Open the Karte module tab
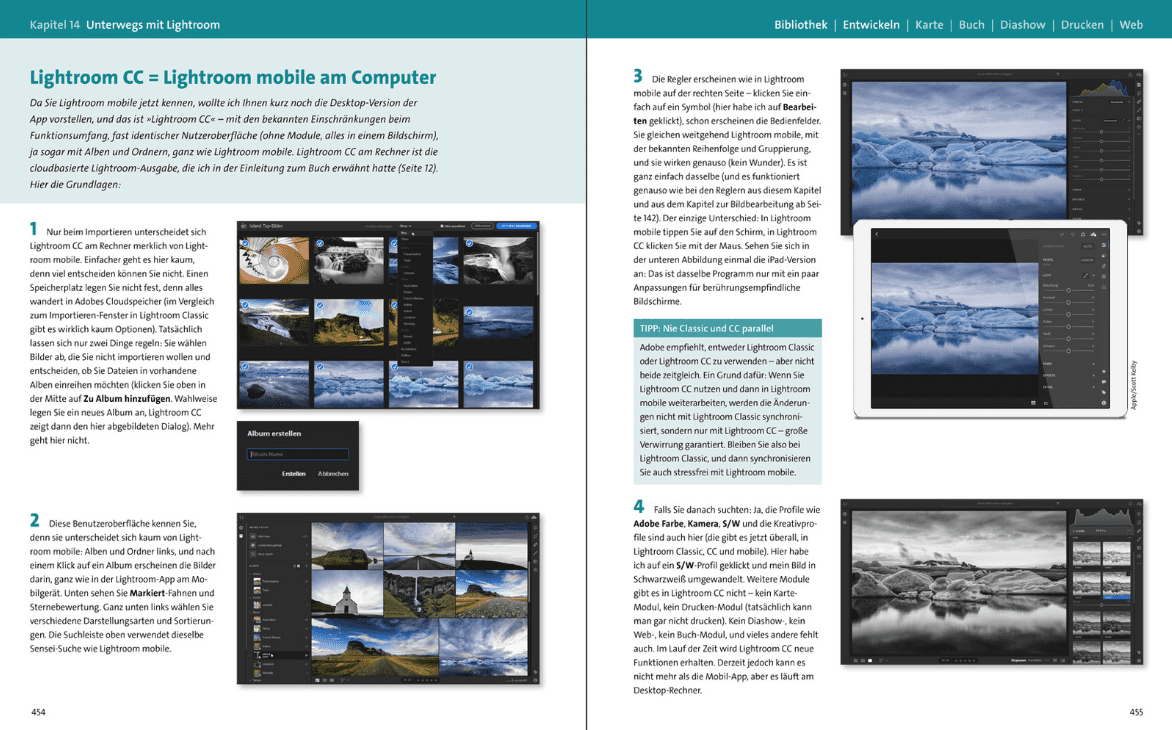Image resolution: width=1172 pixels, height=730 pixels. click(x=929, y=25)
